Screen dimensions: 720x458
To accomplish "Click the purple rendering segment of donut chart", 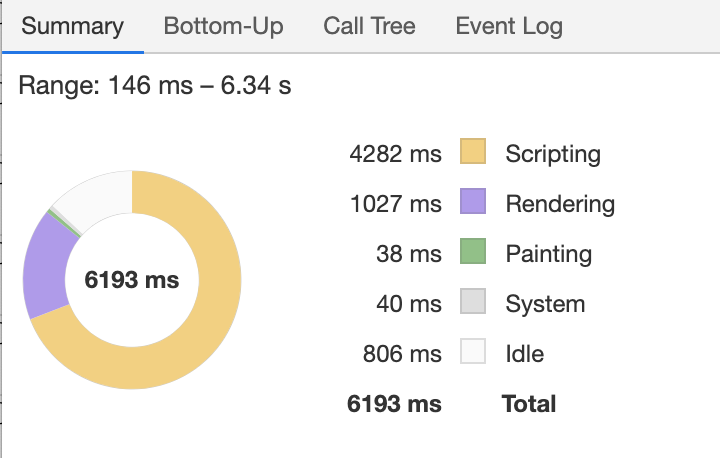I will (x=42, y=265).
